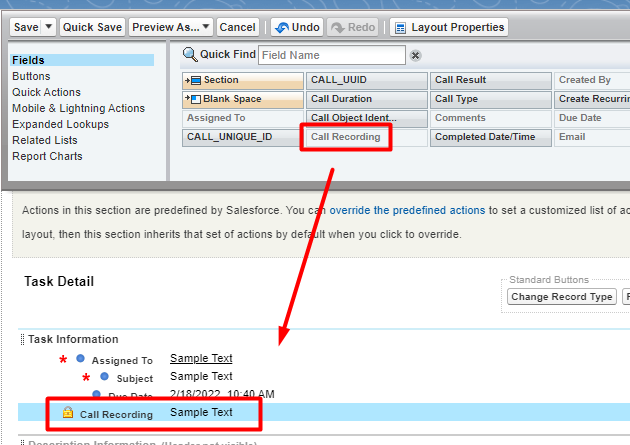The height and width of the screenshot is (445, 630).
Task: Select Fields in the palette list
Action: click(x=82, y=60)
